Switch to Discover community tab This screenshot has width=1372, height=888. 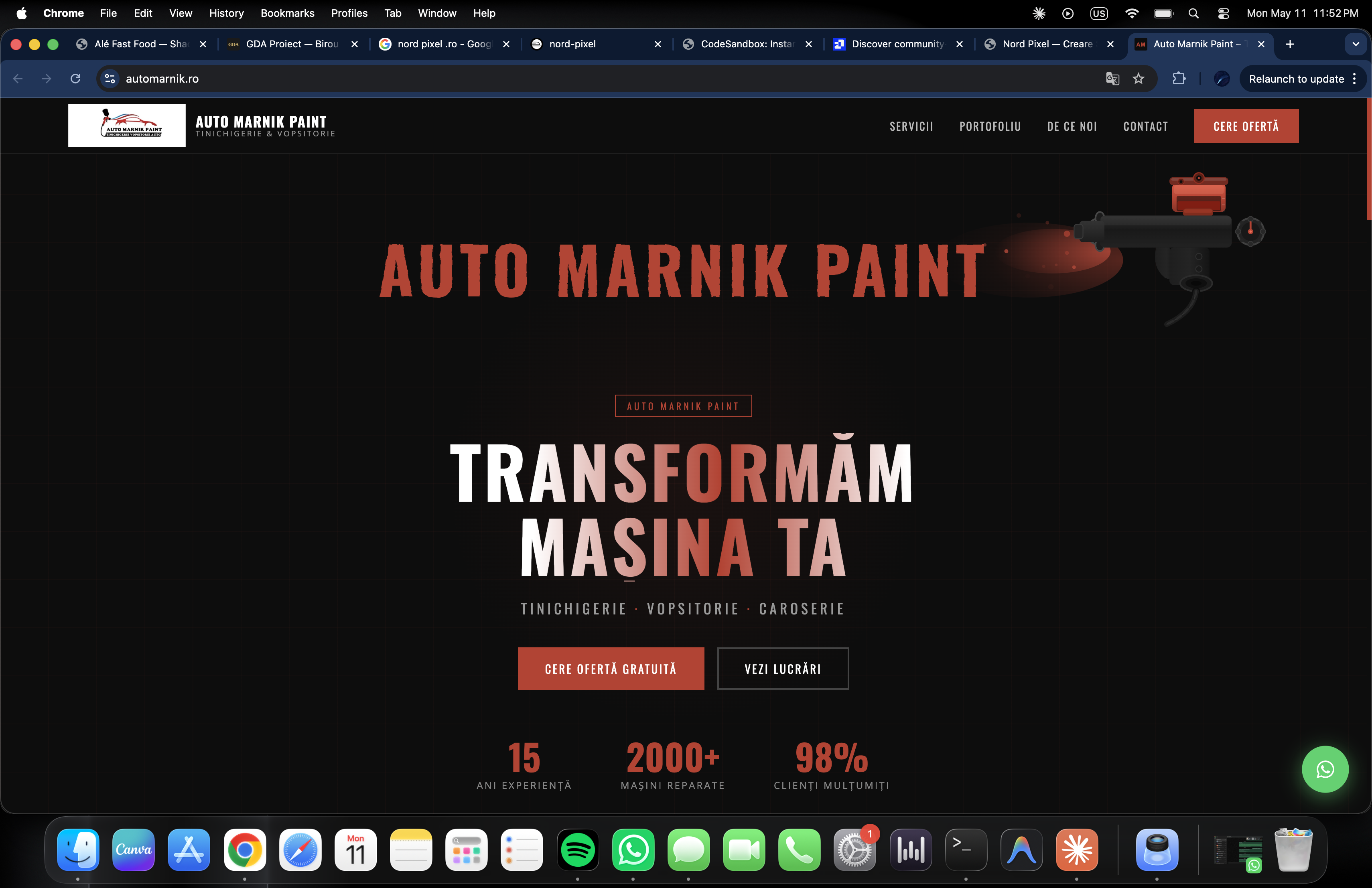tap(897, 44)
